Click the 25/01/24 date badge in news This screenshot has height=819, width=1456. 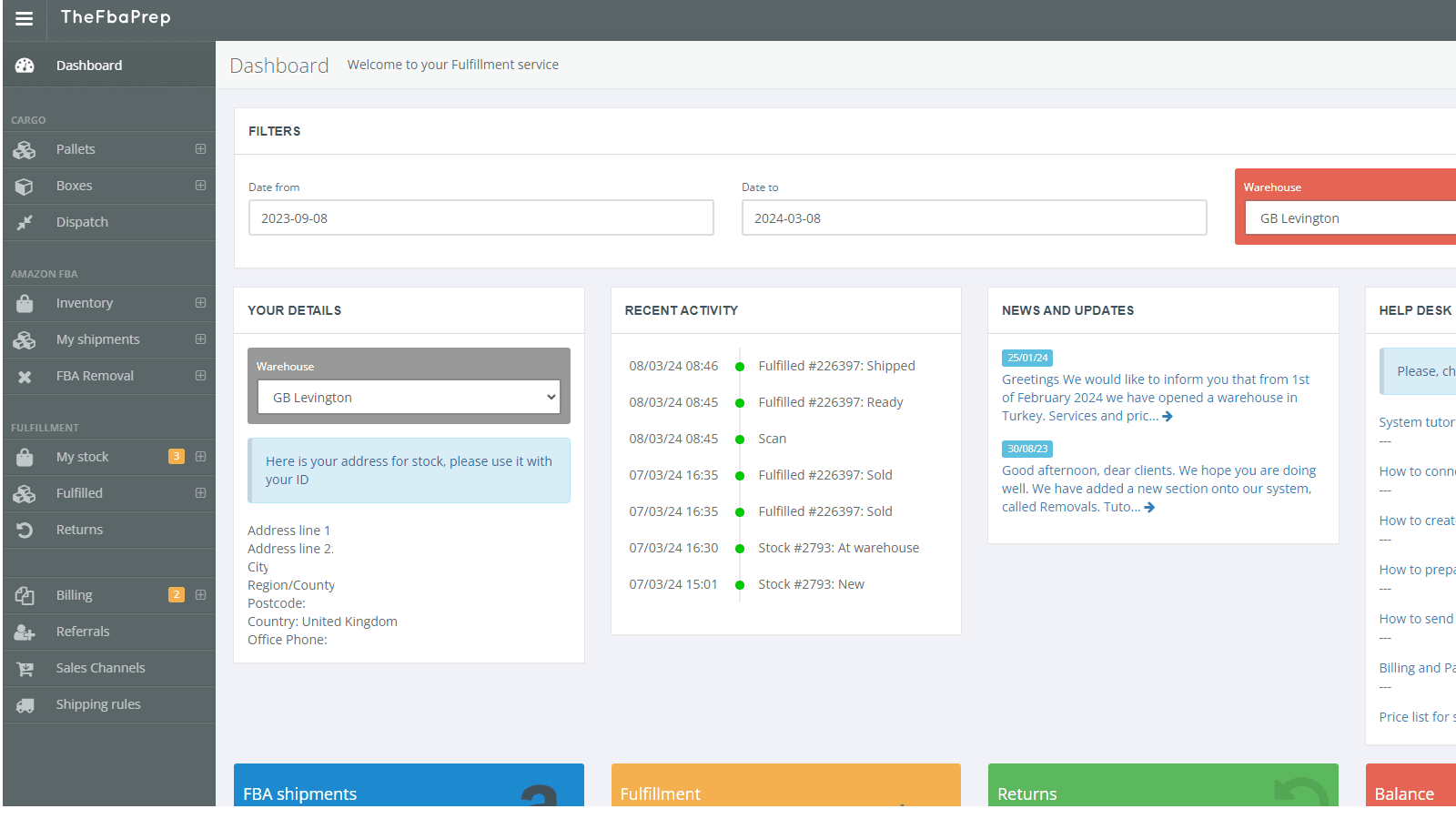[x=1026, y=358]
